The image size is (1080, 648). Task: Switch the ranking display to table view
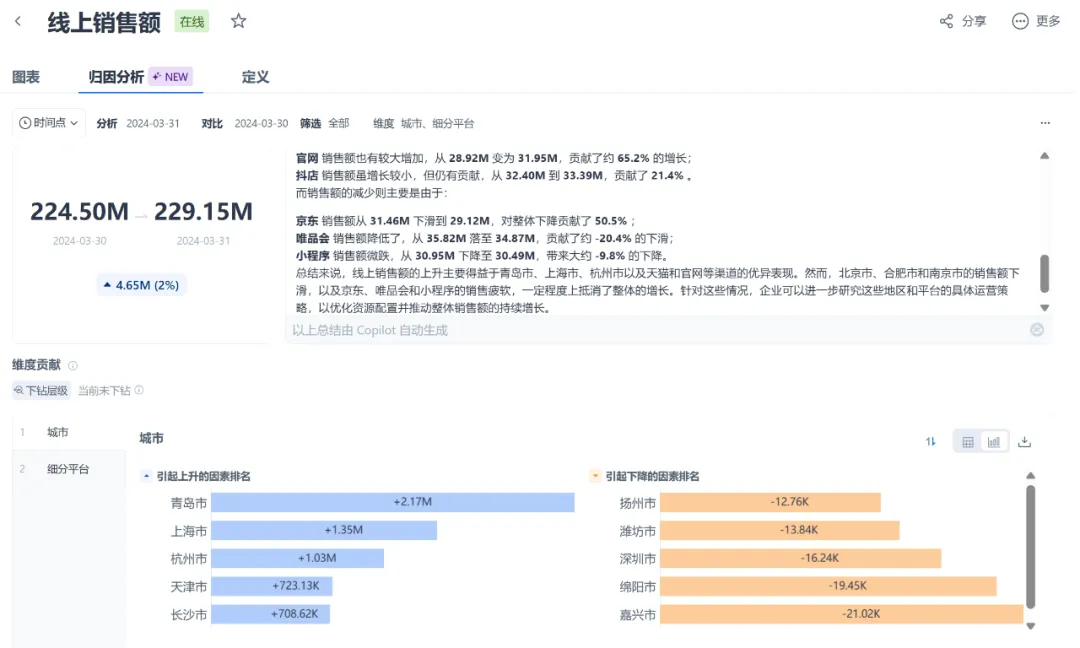coord(969,440)
